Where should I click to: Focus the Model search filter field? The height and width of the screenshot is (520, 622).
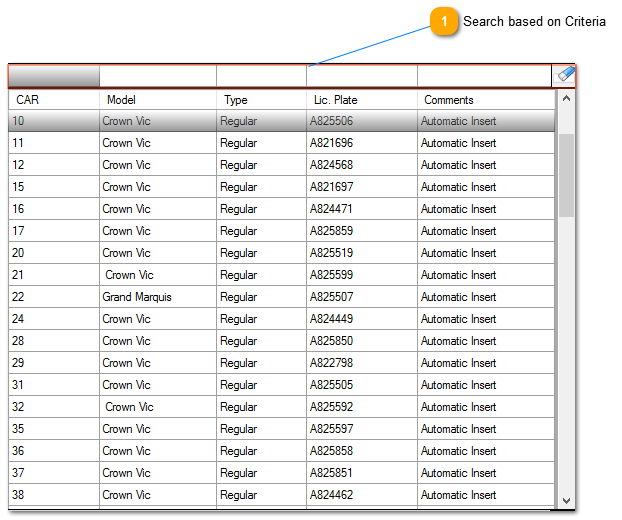pyautogui.click(x=157, y=76)
